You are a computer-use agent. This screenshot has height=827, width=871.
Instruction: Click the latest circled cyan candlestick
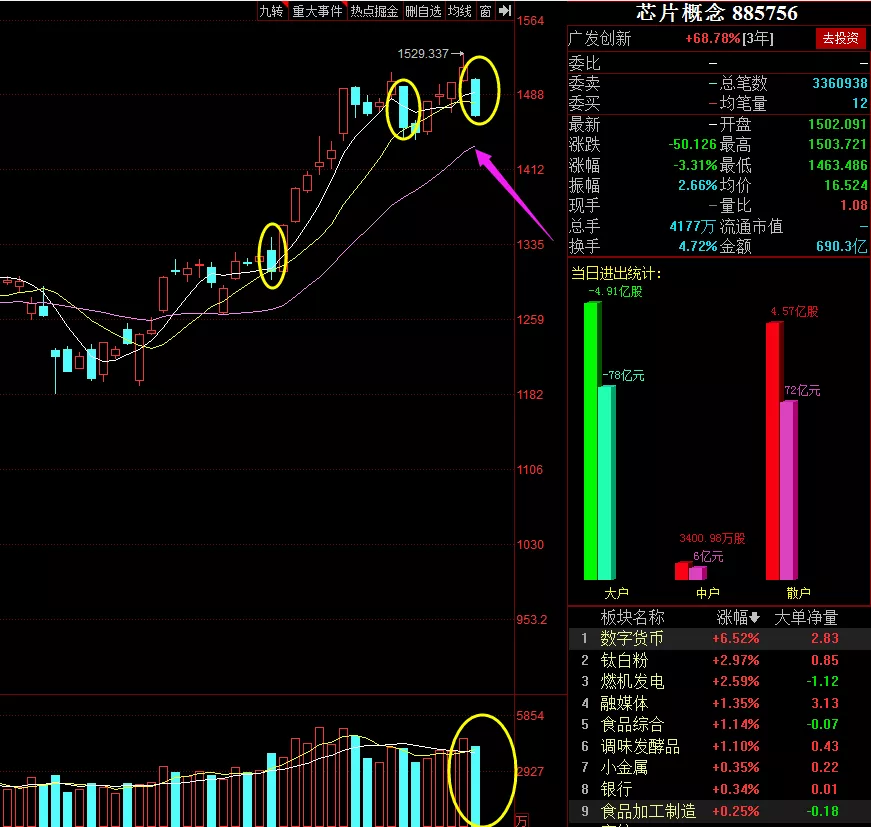476,98
